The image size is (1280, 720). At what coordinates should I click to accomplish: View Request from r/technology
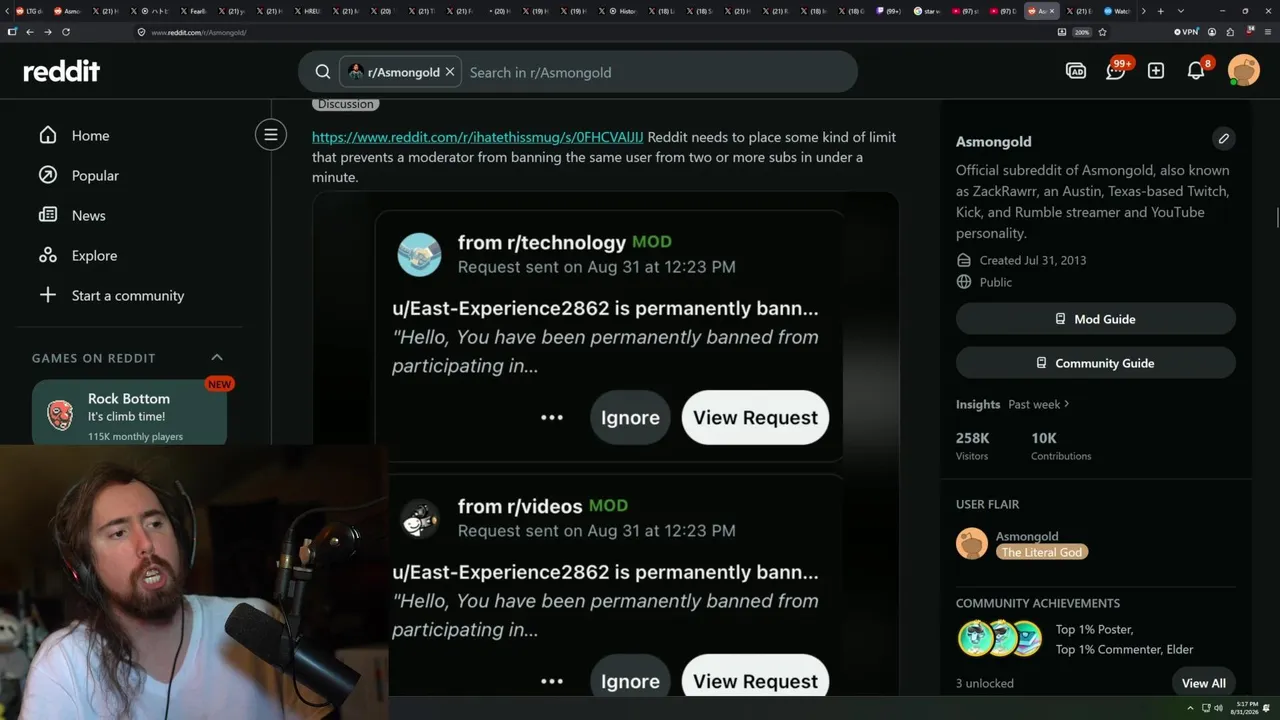click(x=755, y=418)
